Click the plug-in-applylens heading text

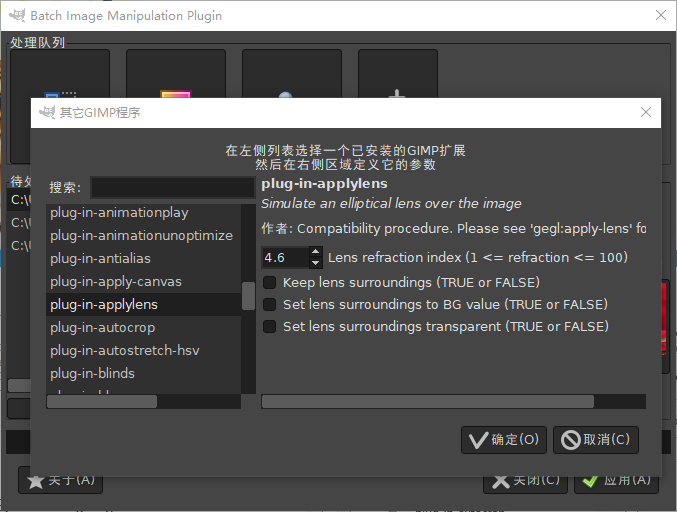click(324, 183)
